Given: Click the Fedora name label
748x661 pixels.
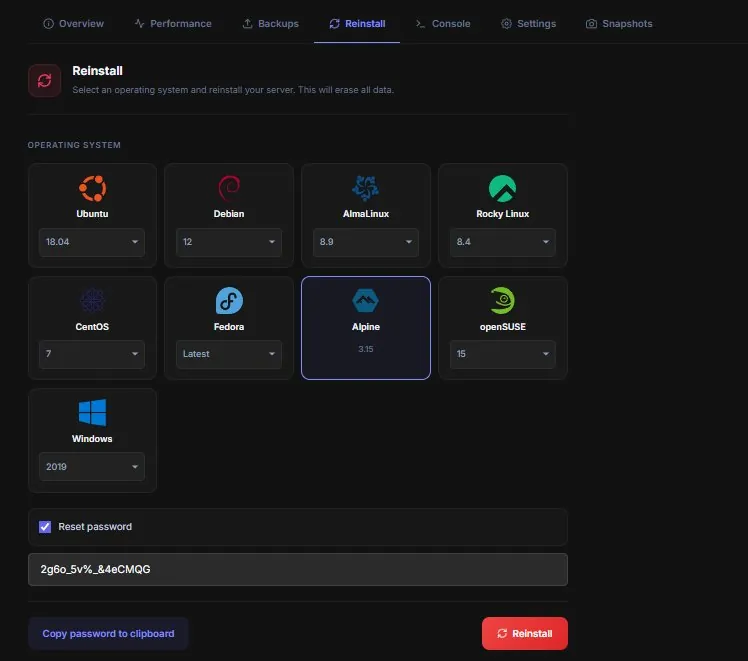Looking at the screenshot, I should [229, 327].
